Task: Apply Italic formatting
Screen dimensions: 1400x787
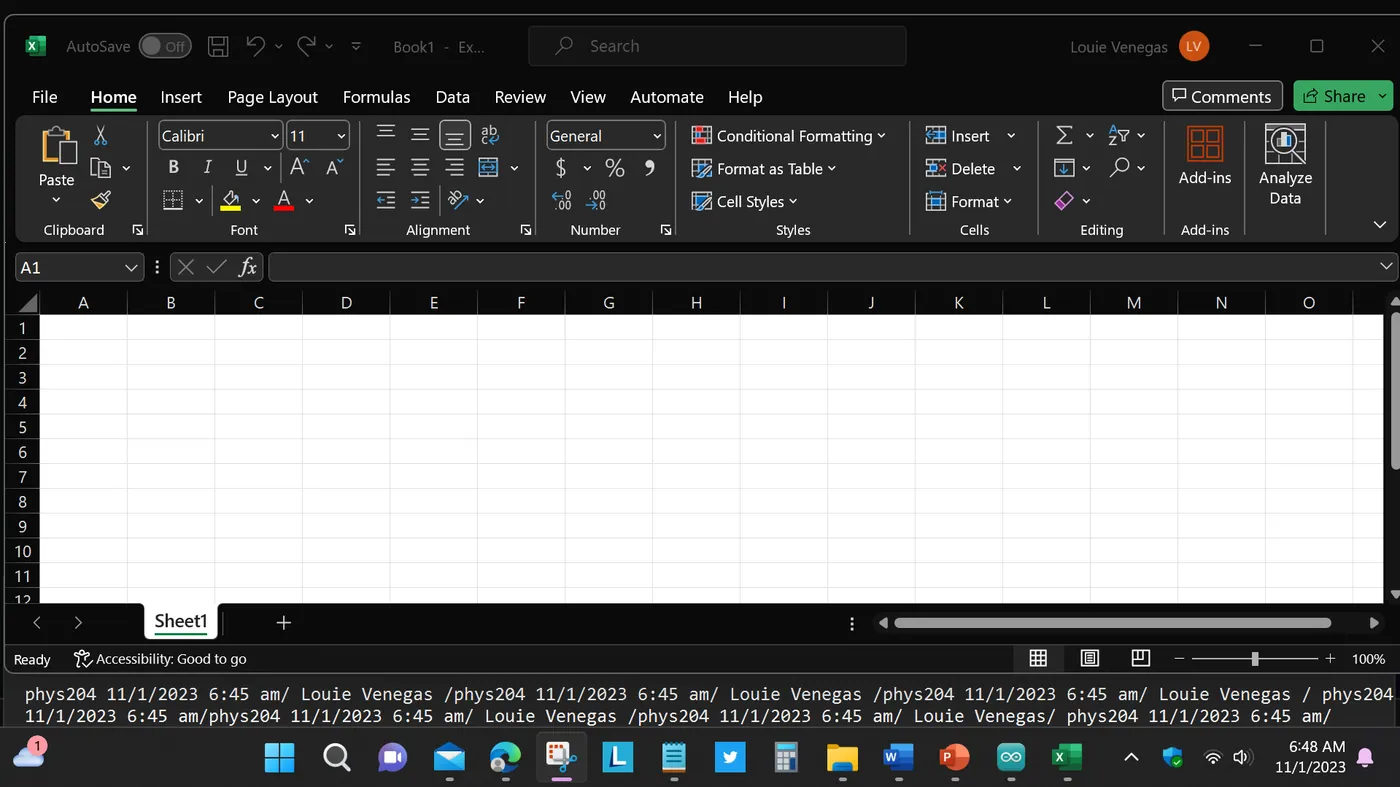Action: (x=207, y=168)
